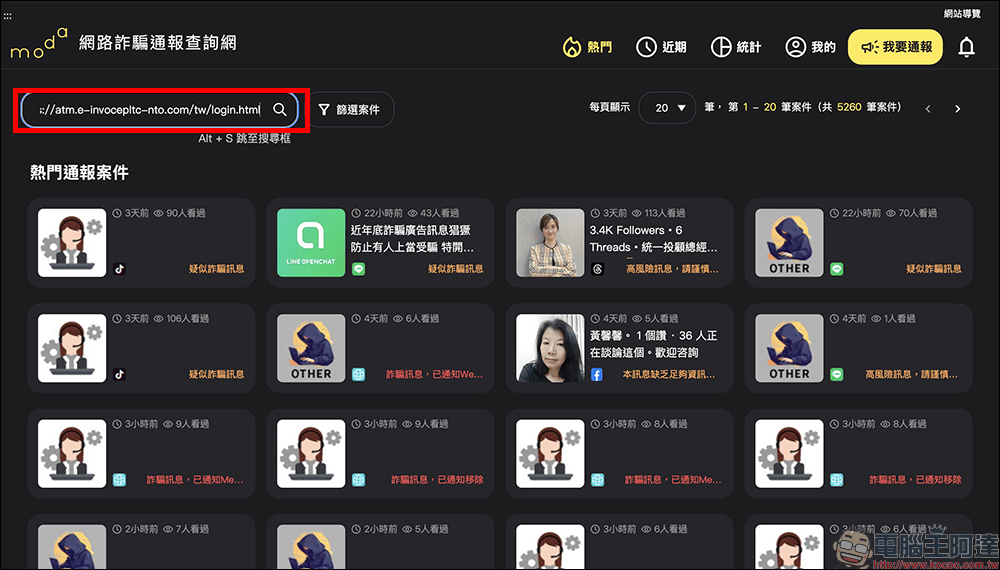Click the 5260 total cases count

tap(849, 107)
